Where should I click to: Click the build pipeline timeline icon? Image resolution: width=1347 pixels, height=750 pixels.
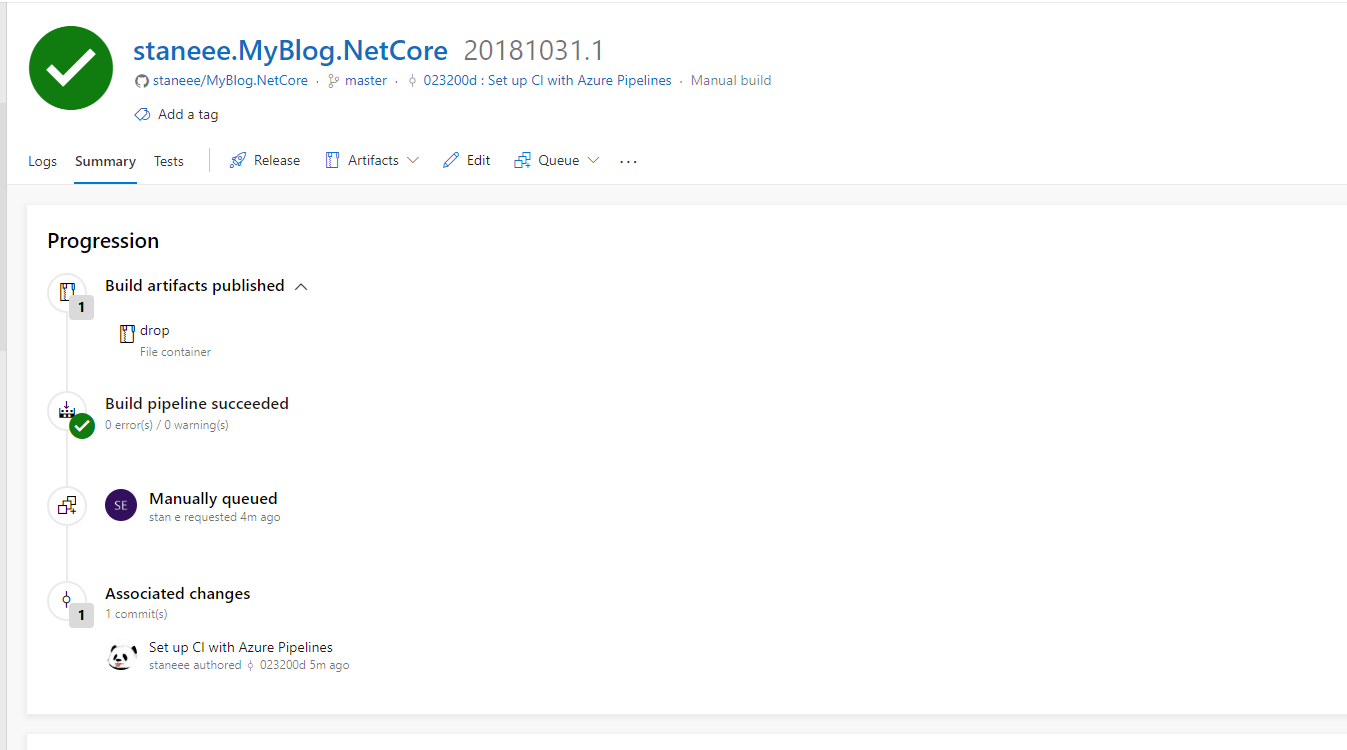point(67,410)
